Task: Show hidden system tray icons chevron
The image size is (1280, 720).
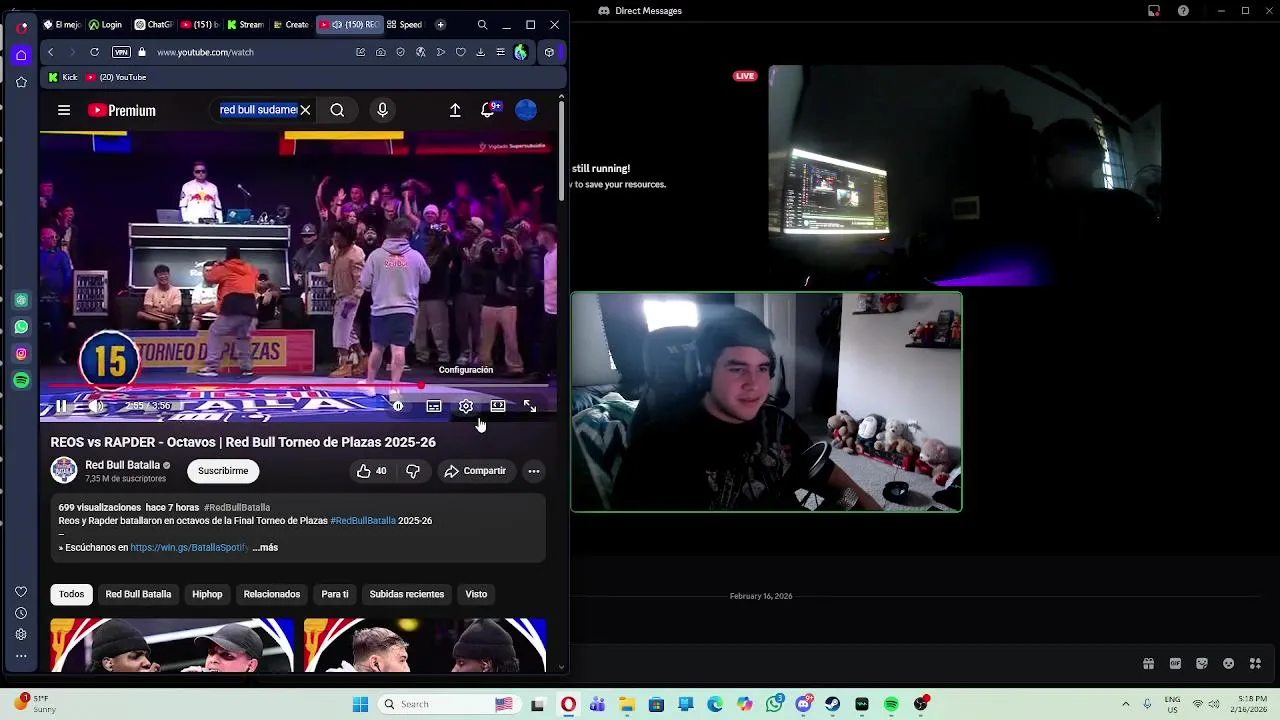Action: 1126,704
